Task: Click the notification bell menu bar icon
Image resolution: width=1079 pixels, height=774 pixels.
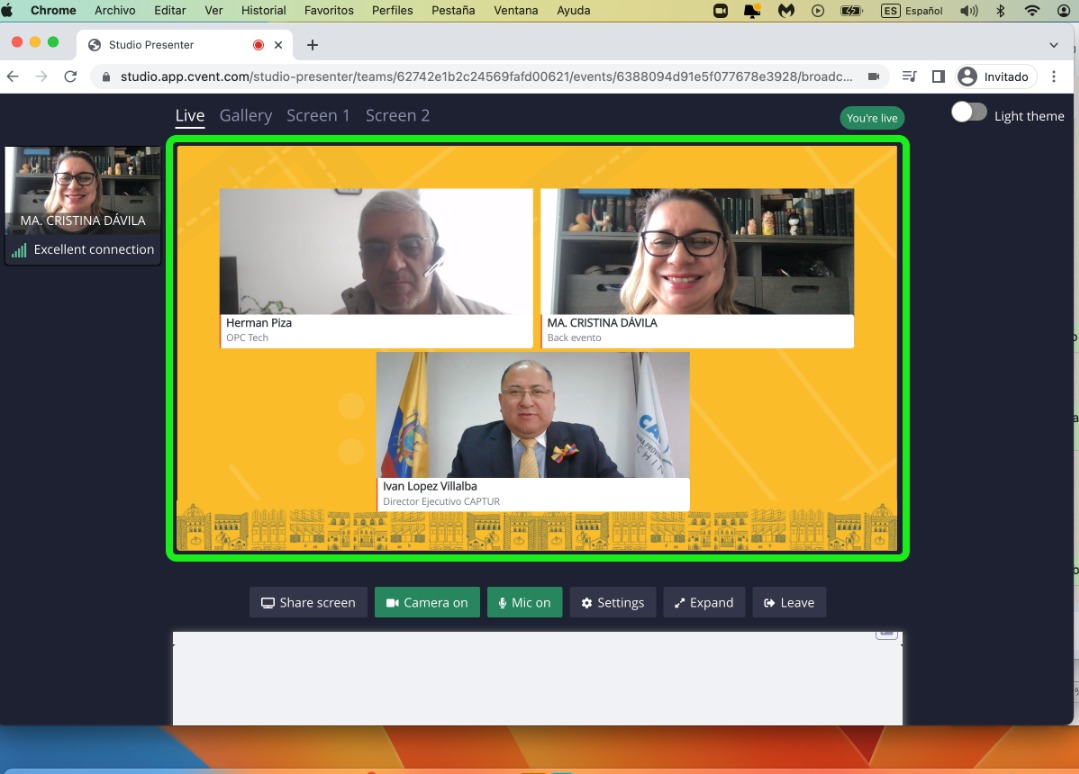Action: click(752, 10)
